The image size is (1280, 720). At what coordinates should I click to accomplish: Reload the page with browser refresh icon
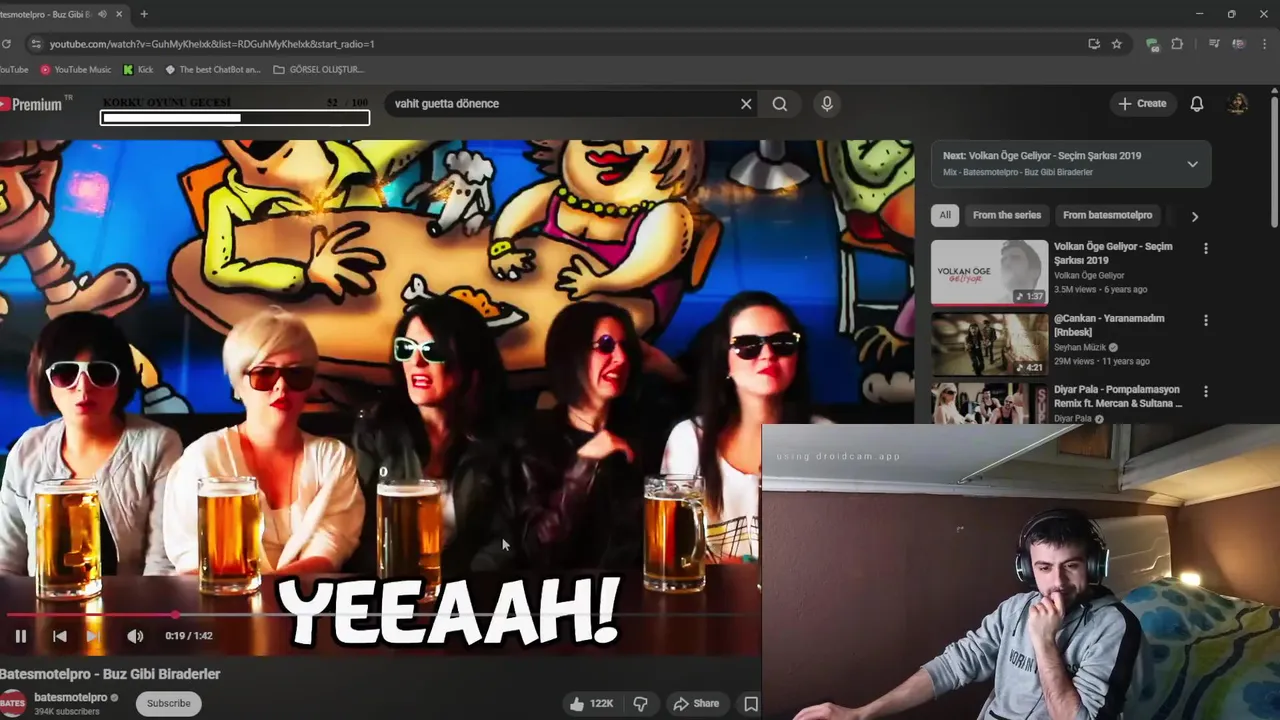[x=6, y=44]
